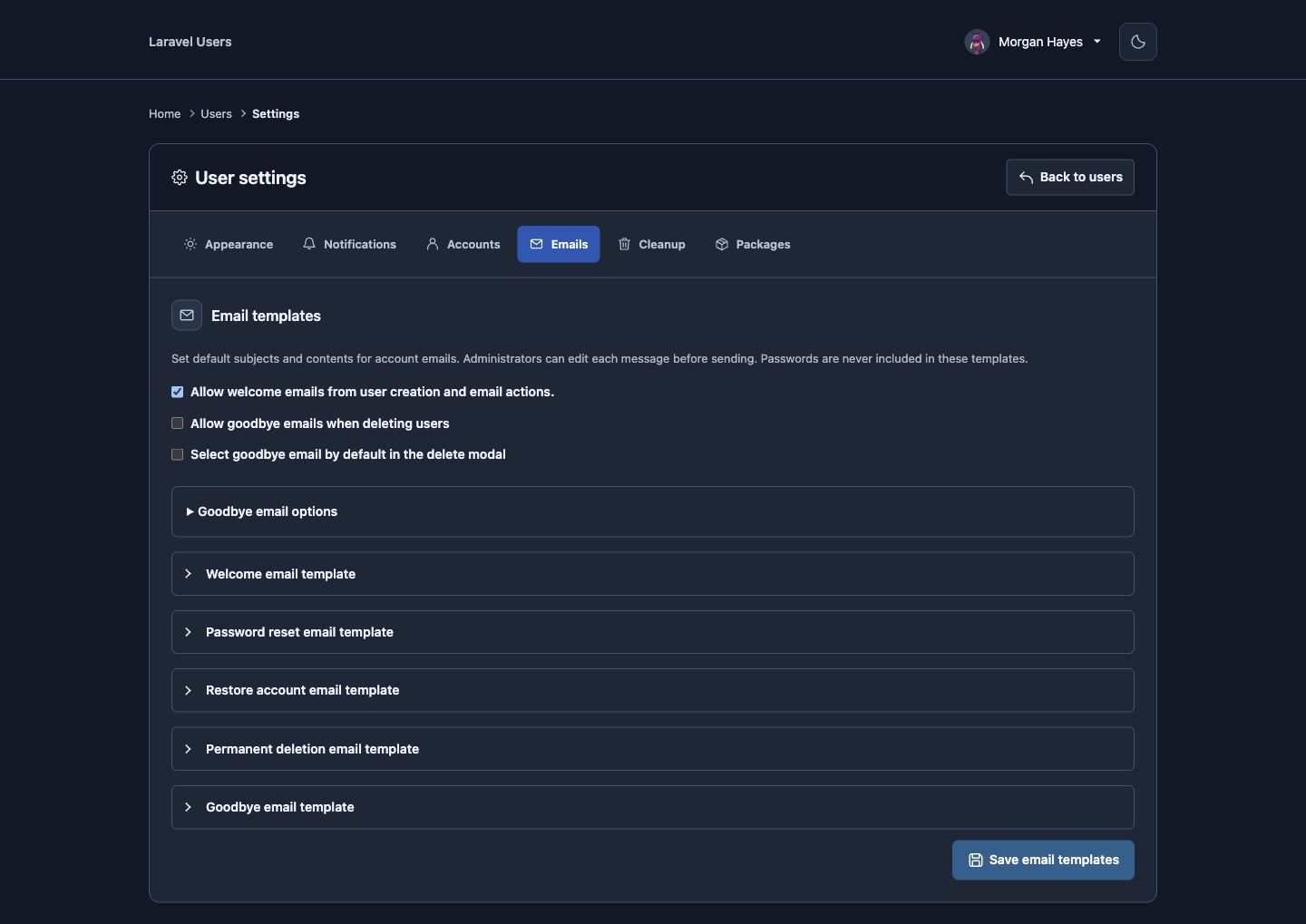Click the envelope icon in Emails tab
This screenshot has height=924, width=1306.
[x=537, y=244]
